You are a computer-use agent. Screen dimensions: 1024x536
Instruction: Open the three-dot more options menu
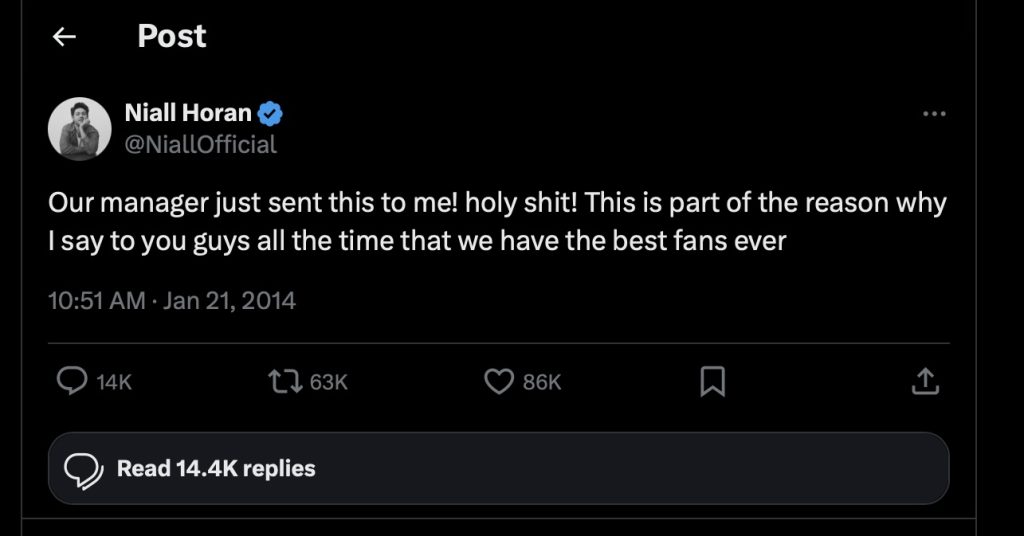coord(933,115)
